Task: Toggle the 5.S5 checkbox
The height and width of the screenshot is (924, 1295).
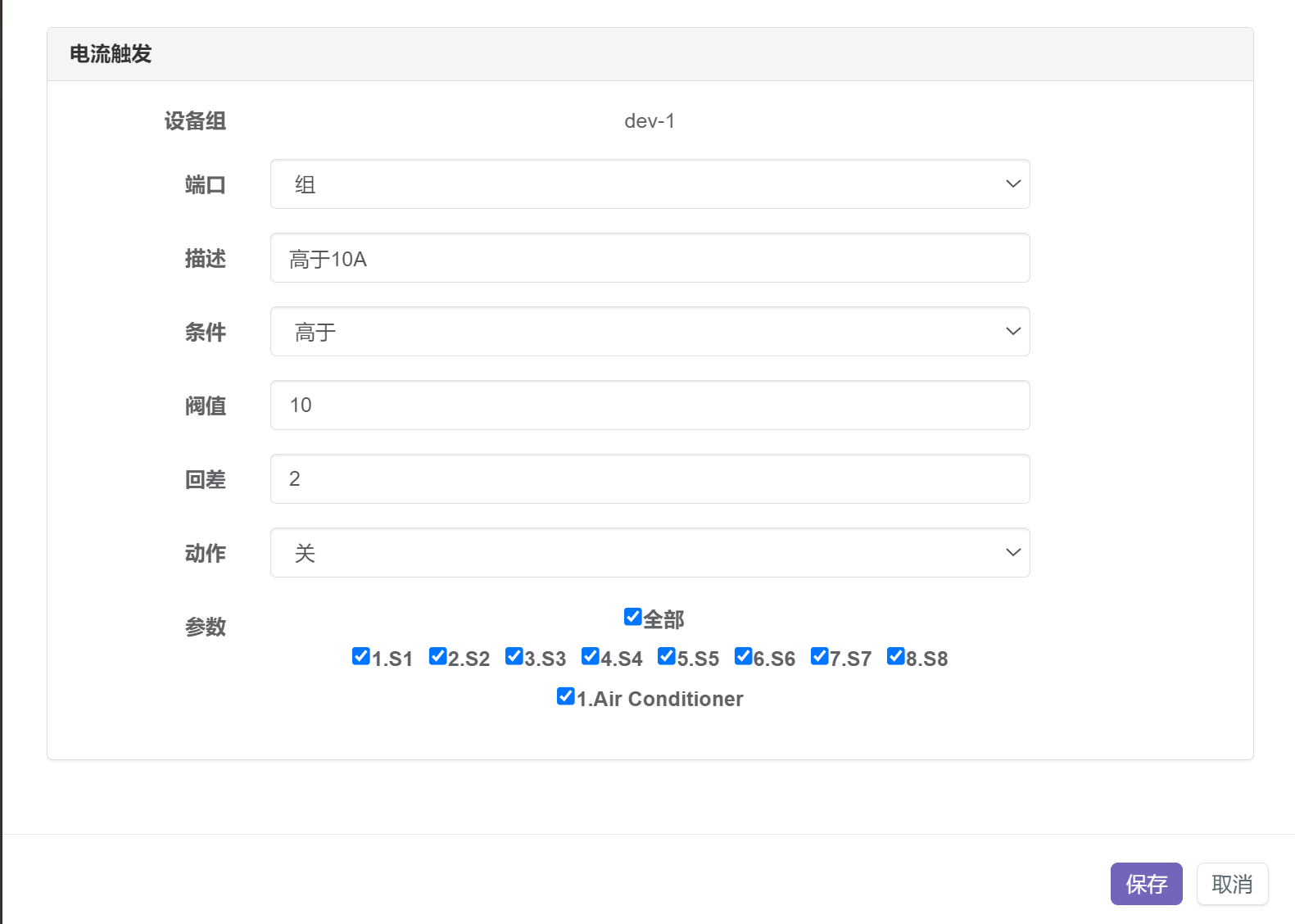Action: click(666, 656)
